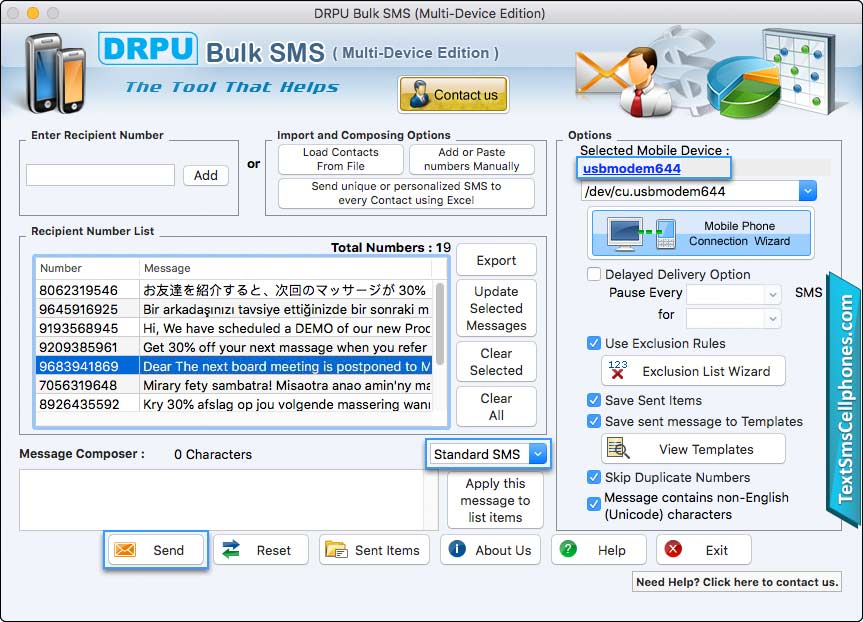
Task: Click the Exit button label
Action: click(x=717, y=550)
